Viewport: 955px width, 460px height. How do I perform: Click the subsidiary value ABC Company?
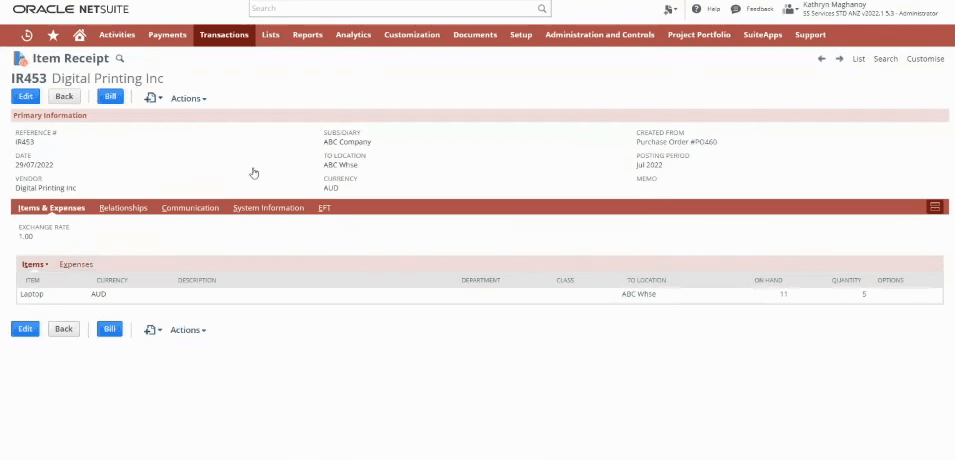347,142
